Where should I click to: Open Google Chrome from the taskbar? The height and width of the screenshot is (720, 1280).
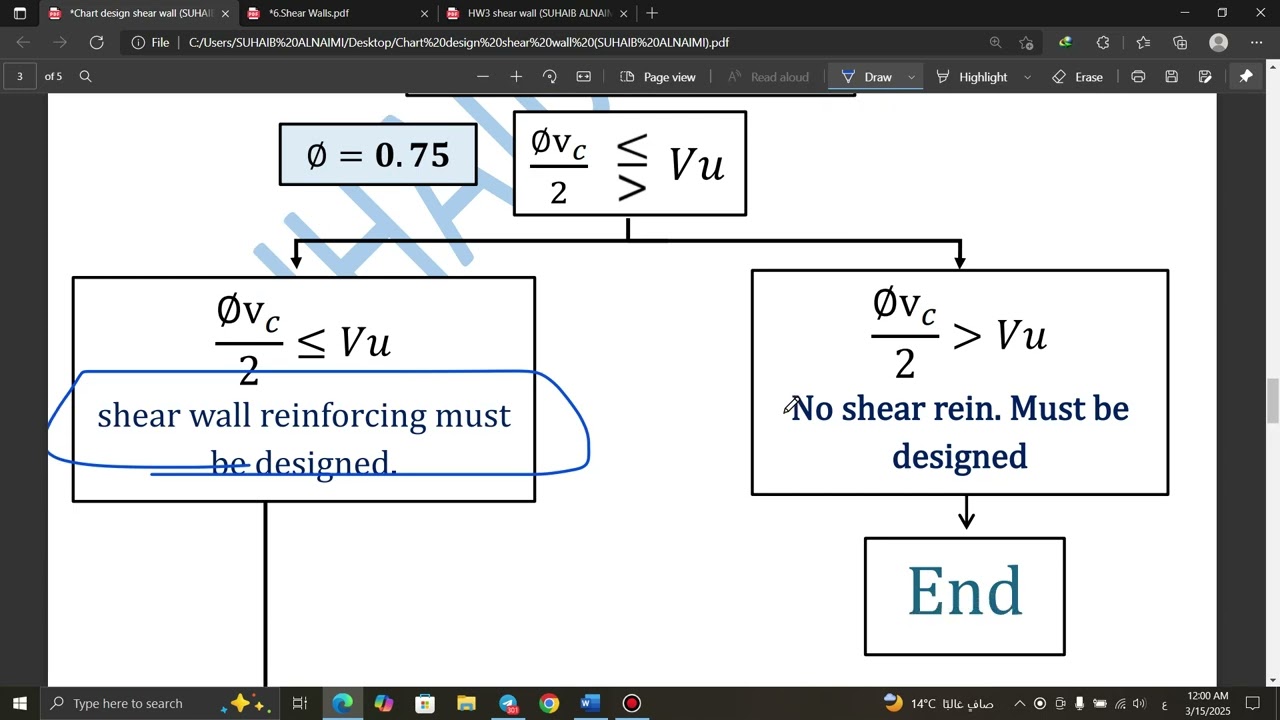[x=549, y=703]
